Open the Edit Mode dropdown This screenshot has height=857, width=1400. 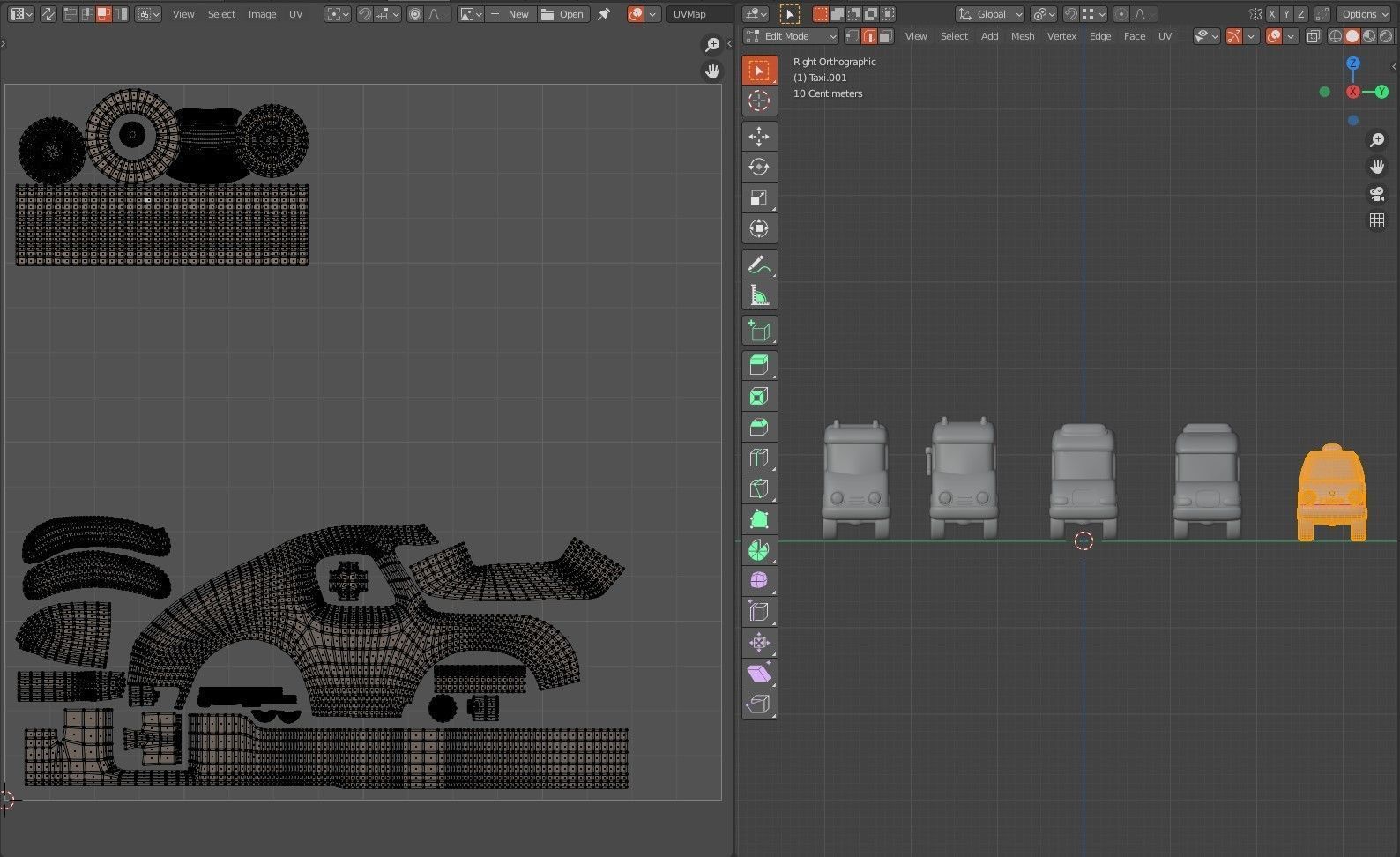[791, 36]
